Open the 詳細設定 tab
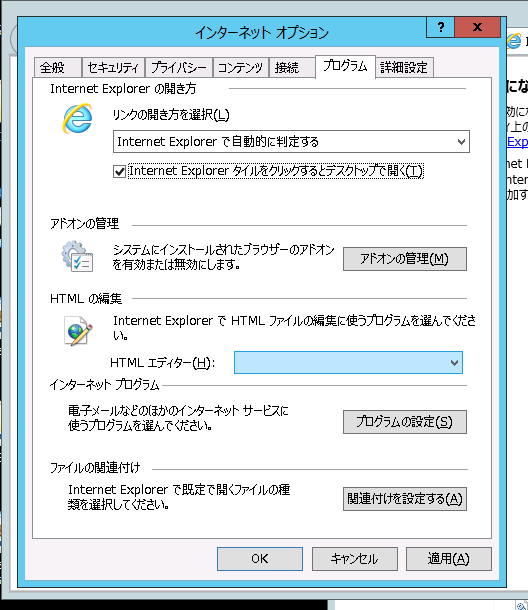This screenshot has height=610, width=528. (404, 68)
